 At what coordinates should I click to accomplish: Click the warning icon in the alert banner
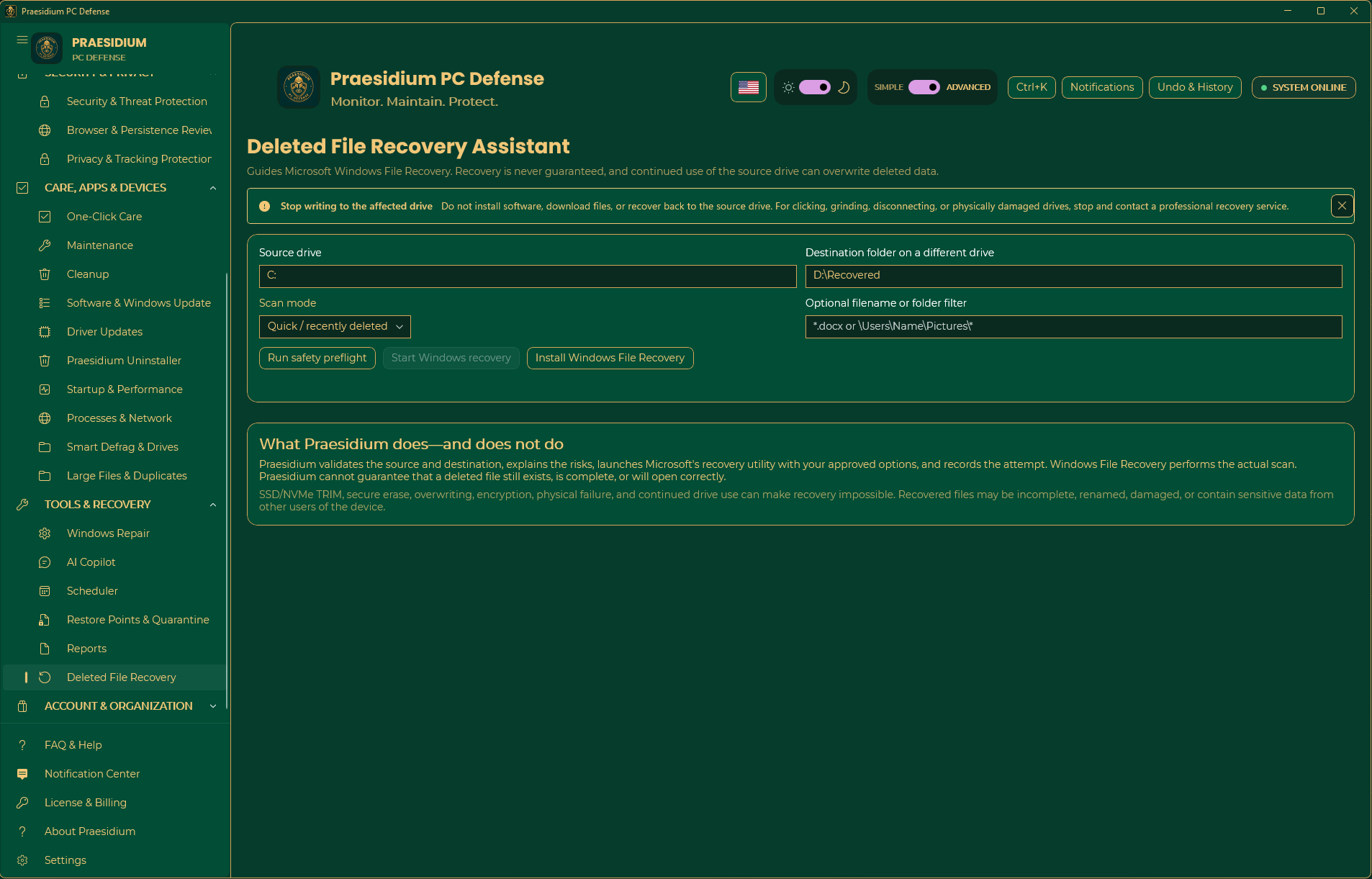[x=264, y=207]
